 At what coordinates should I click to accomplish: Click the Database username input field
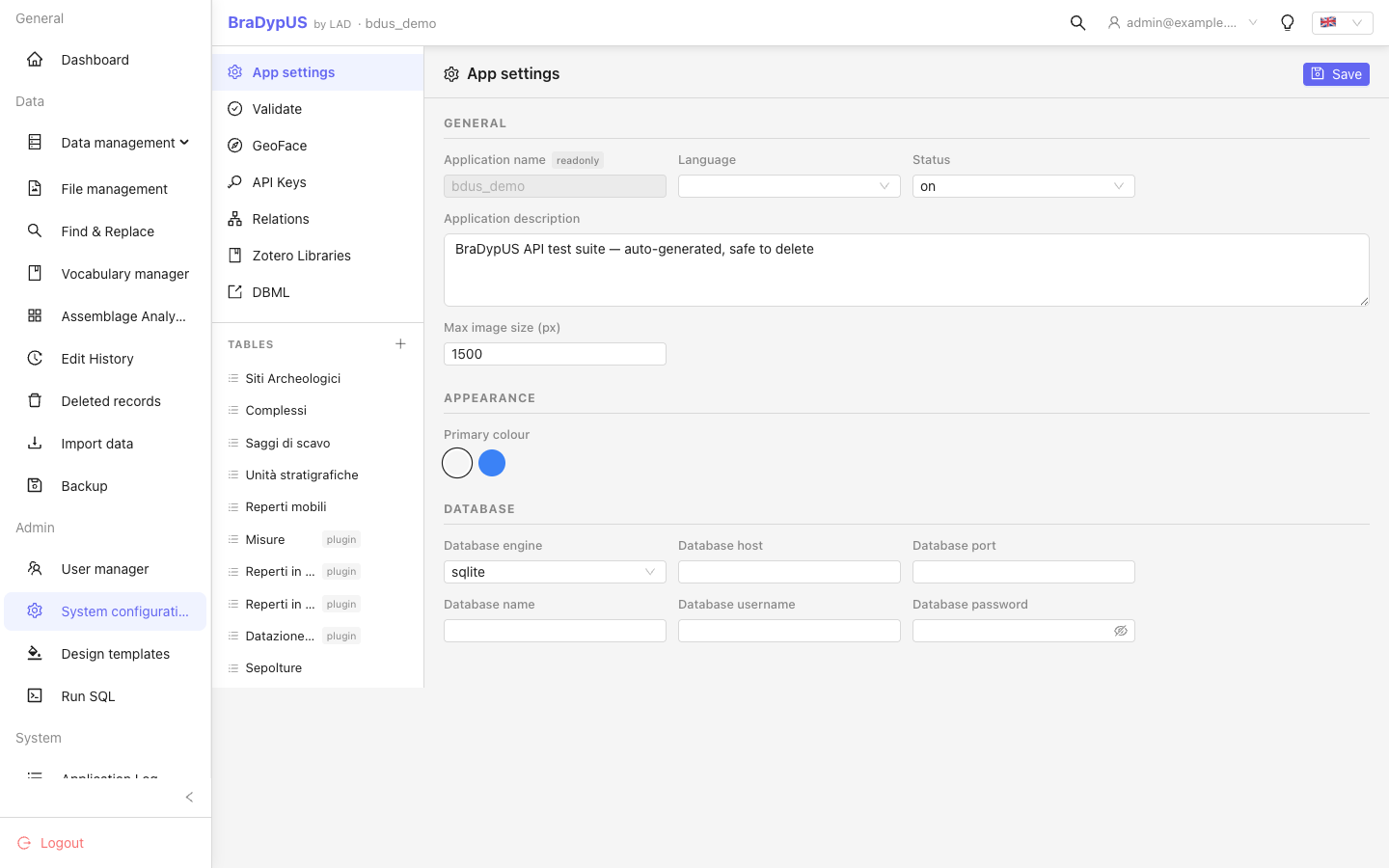789,631
